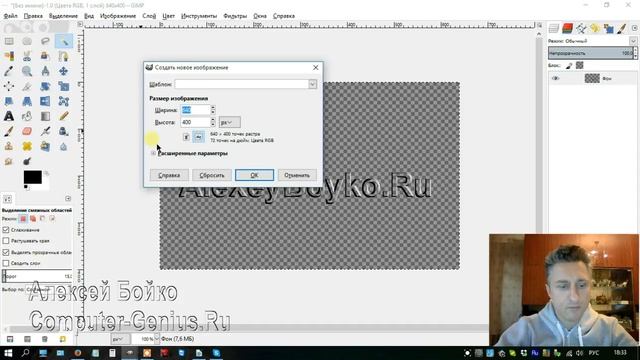The width and height of the screenshot is (640, 360).
Task: Choose replace selection mode icon
Action: point(23,219)
